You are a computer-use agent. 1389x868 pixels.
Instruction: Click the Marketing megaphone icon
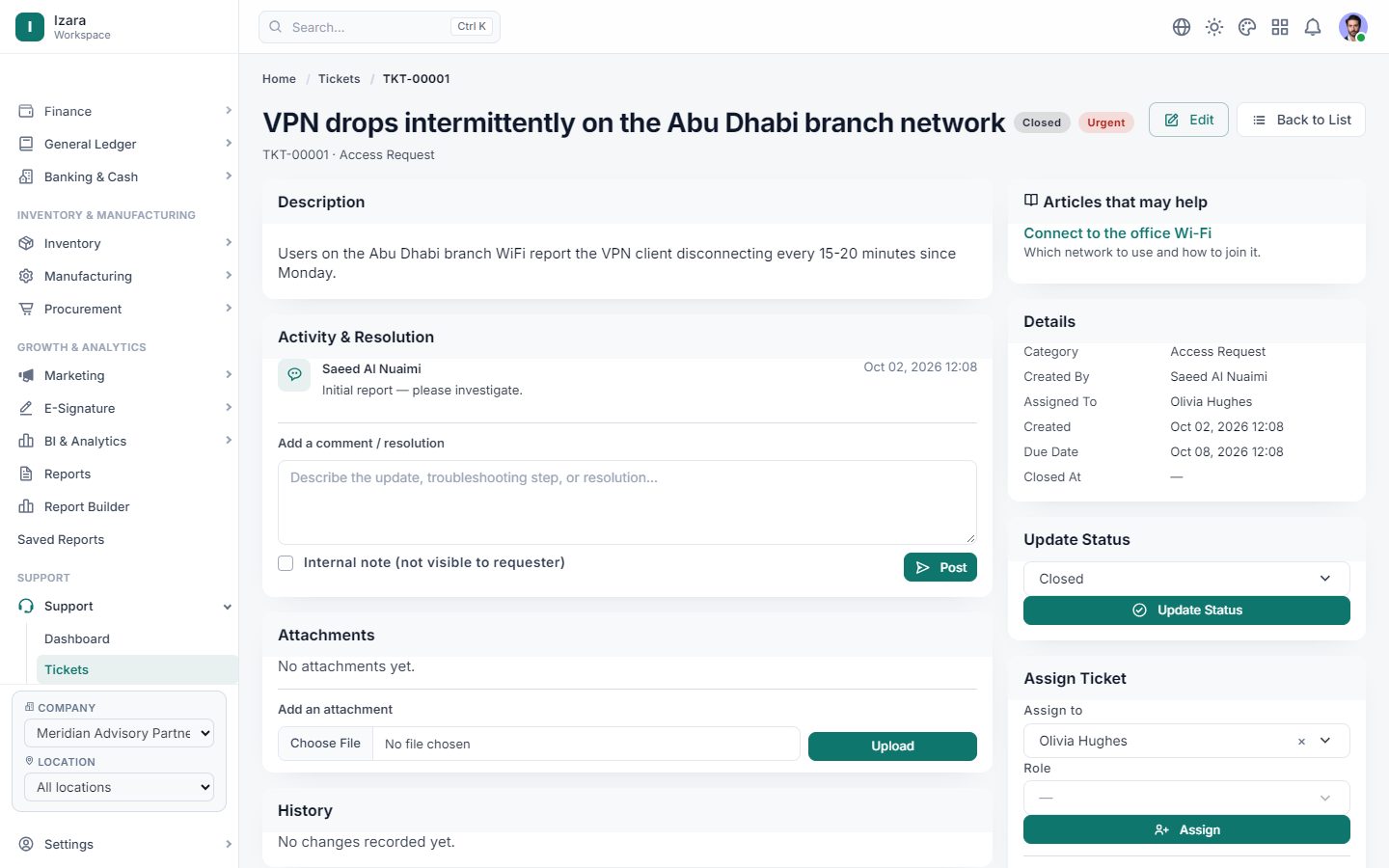click(26, 375)
